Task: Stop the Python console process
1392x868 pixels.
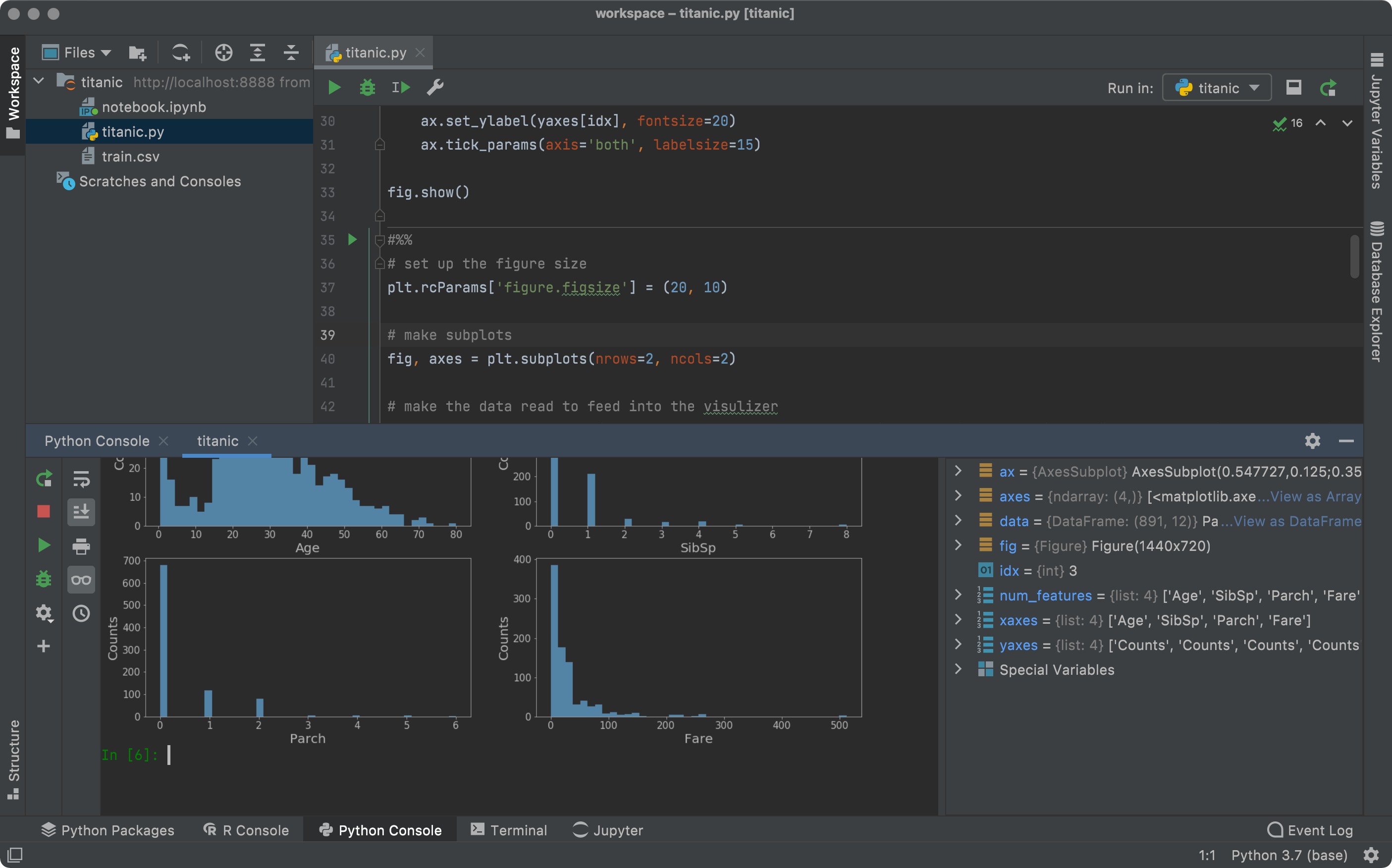Action: point(43,511)
